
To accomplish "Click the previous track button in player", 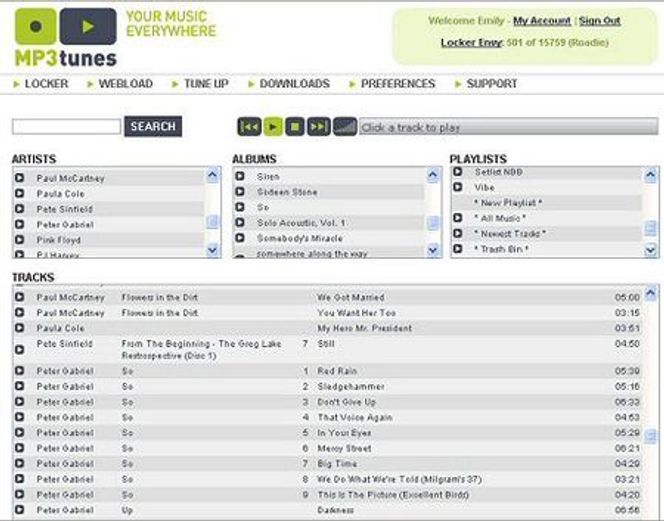I will pyautogui.click(x=249, y=127).
